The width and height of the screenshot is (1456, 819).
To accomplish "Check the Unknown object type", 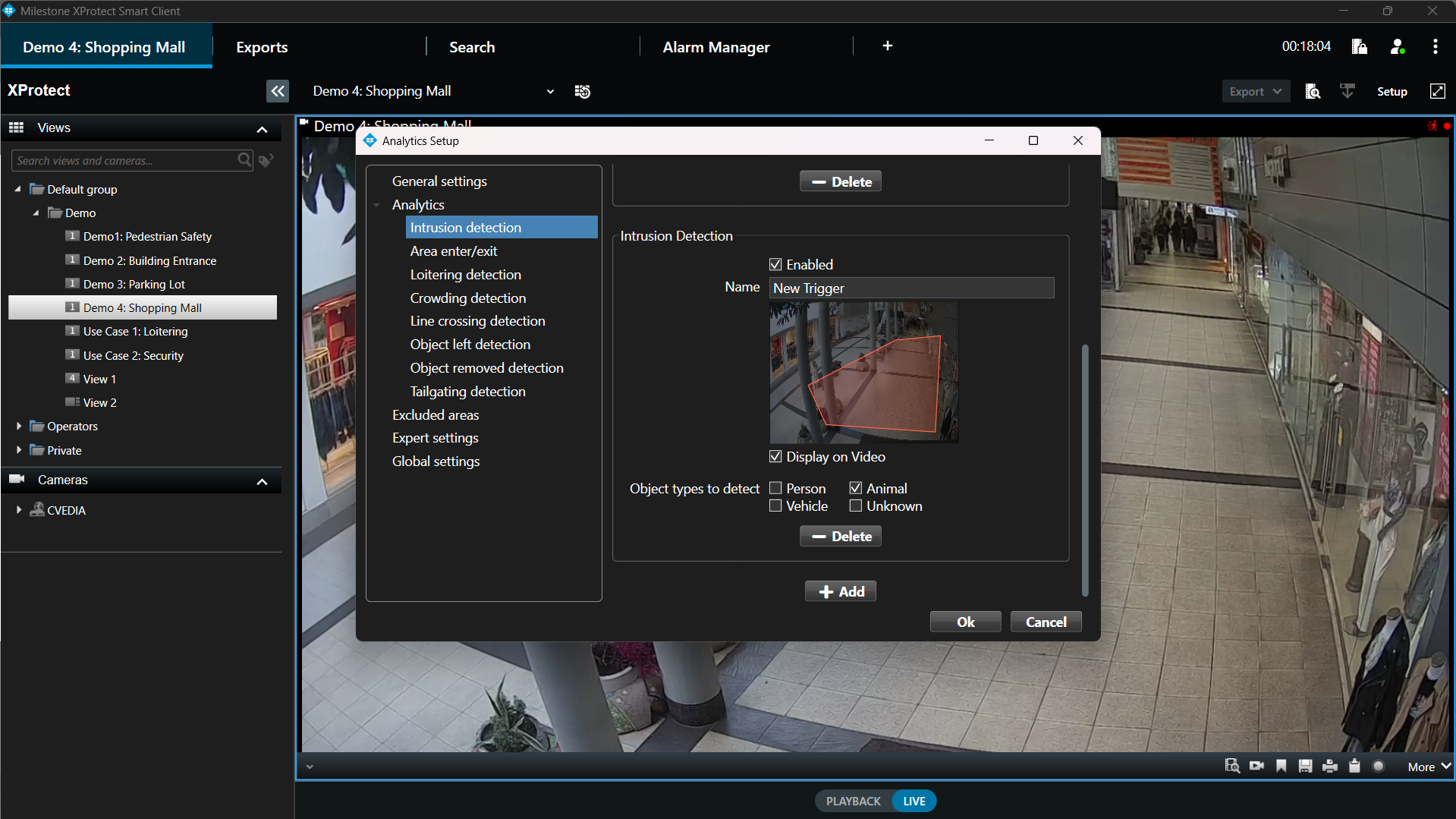I will [x=855, y=506].
